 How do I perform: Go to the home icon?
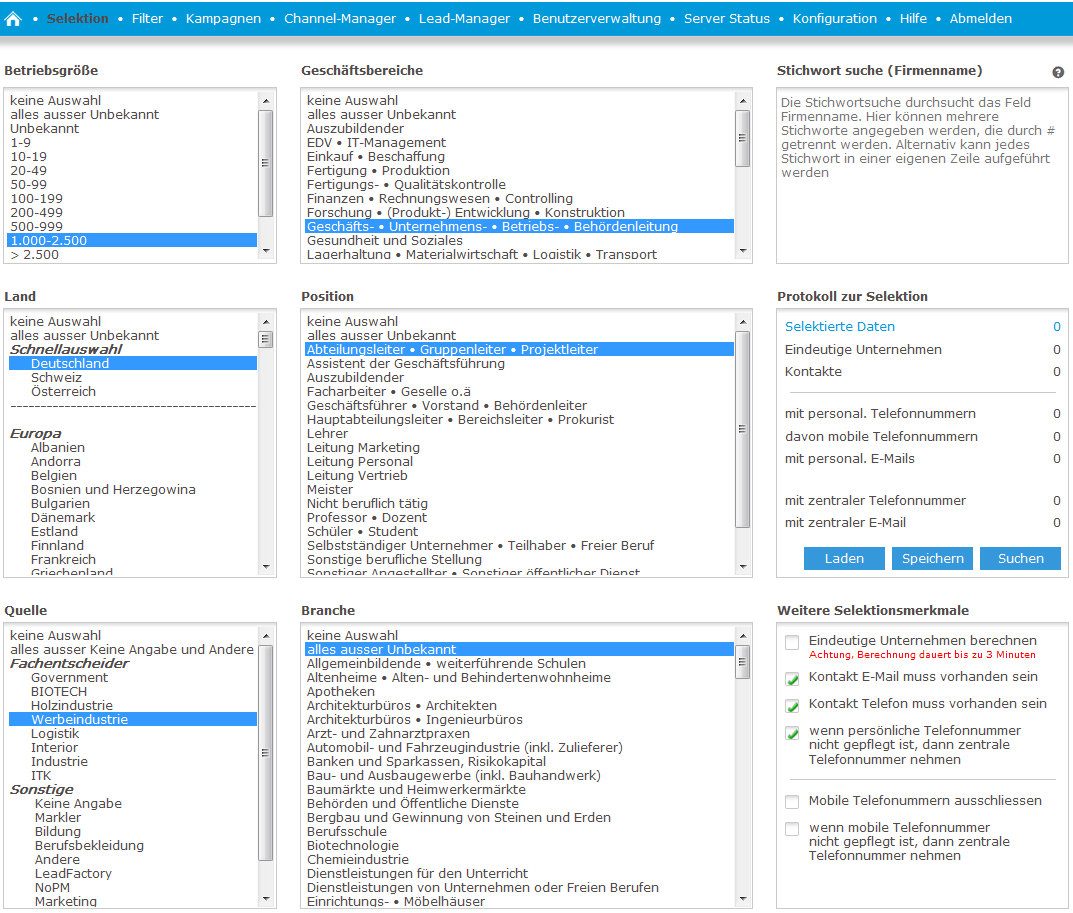click(13, 18)
